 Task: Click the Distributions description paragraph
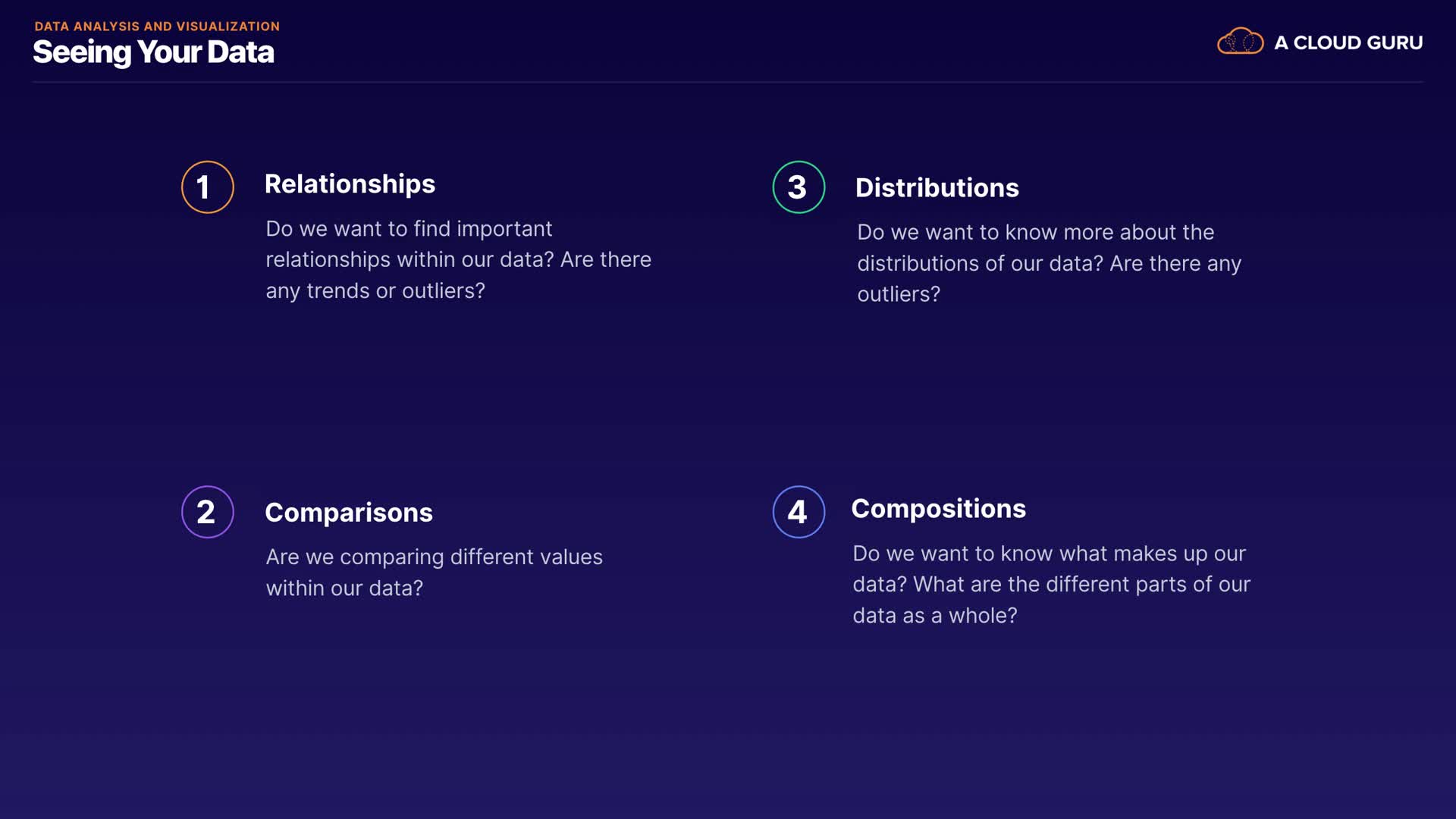pos(1049,263)
